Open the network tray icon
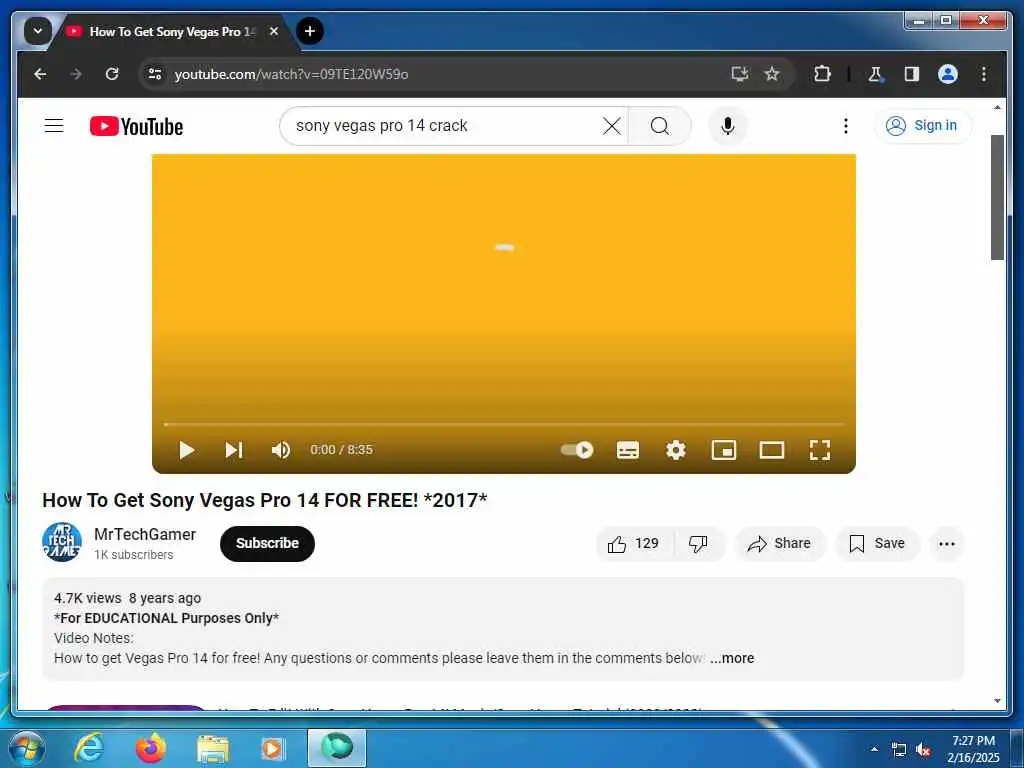 (x=899, y=750)
